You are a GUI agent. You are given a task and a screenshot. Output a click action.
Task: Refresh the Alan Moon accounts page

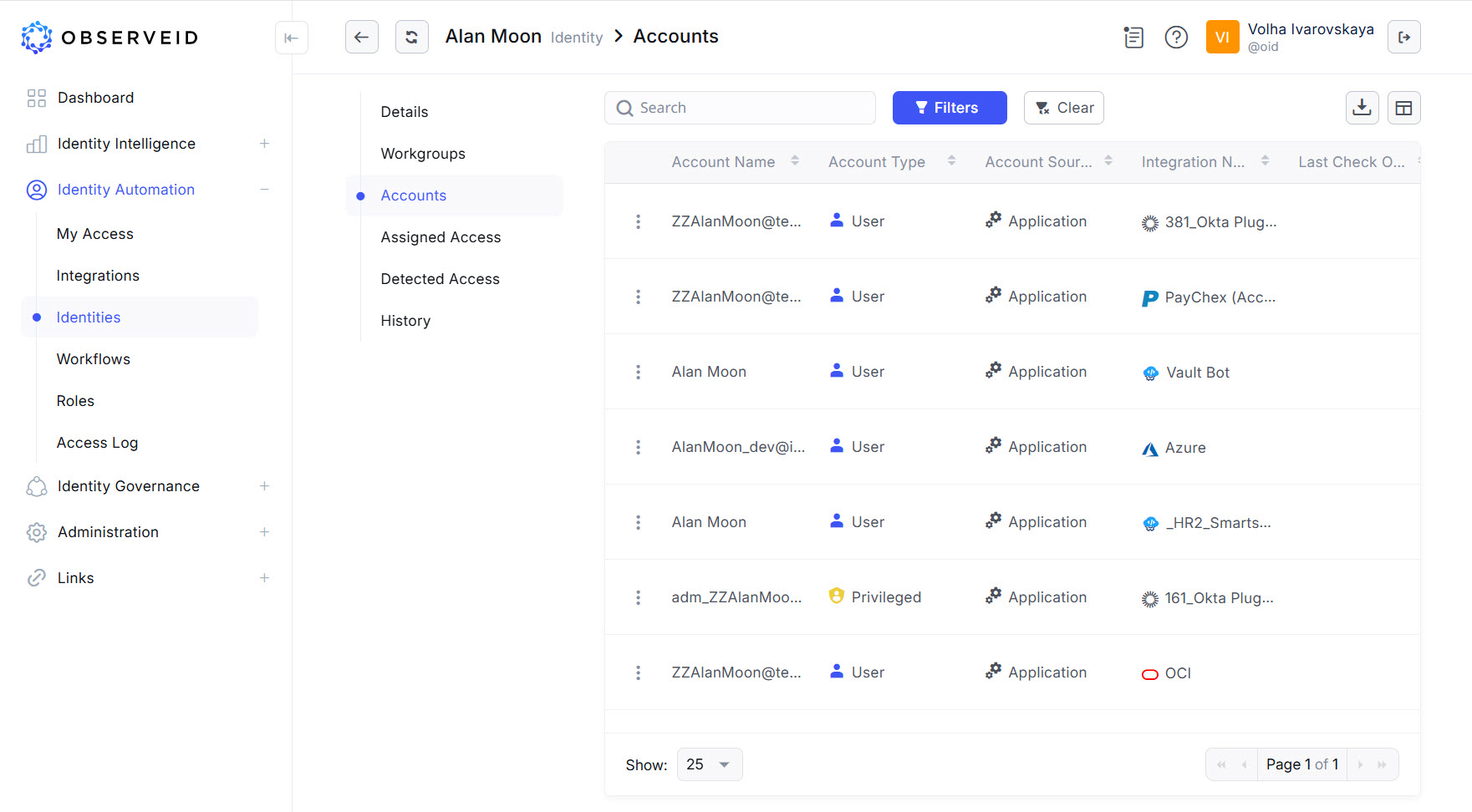pyautogui.click(x=411, y=37)
